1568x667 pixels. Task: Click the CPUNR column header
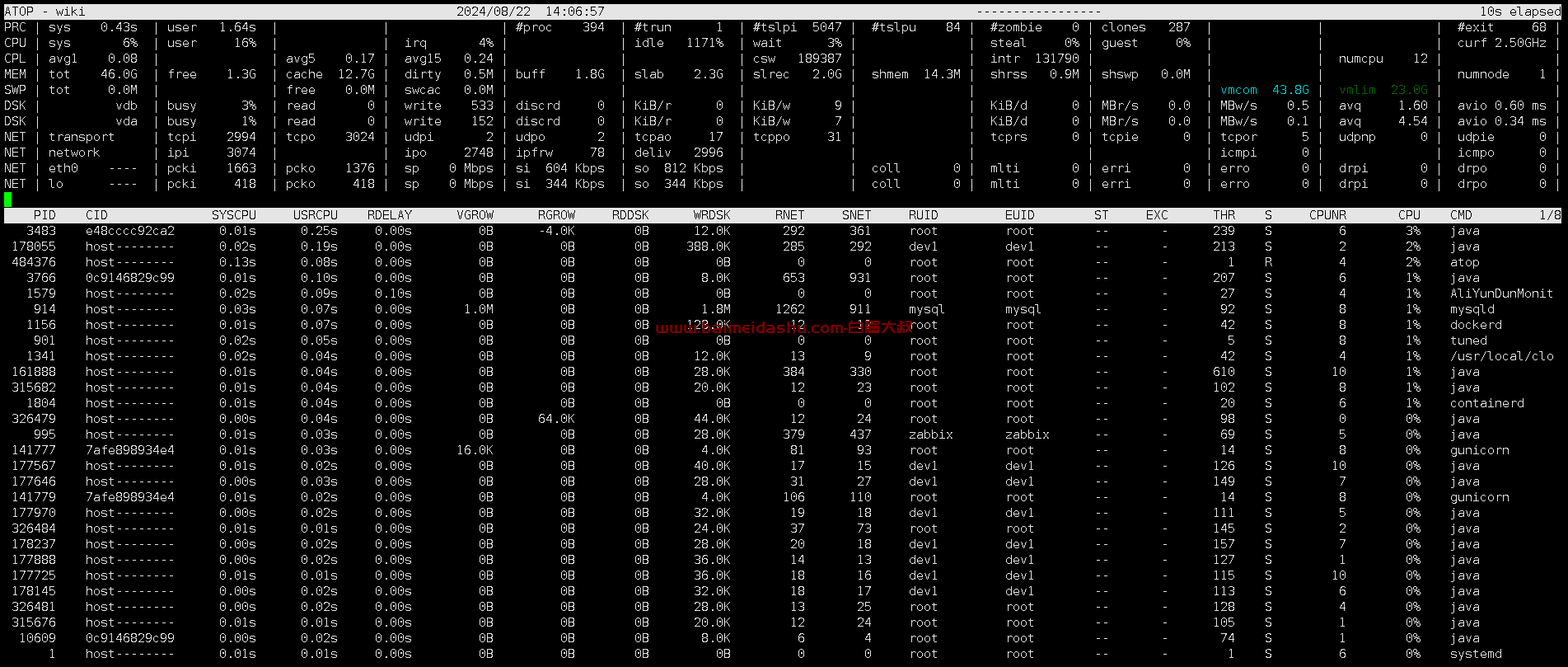point(1327,215)
